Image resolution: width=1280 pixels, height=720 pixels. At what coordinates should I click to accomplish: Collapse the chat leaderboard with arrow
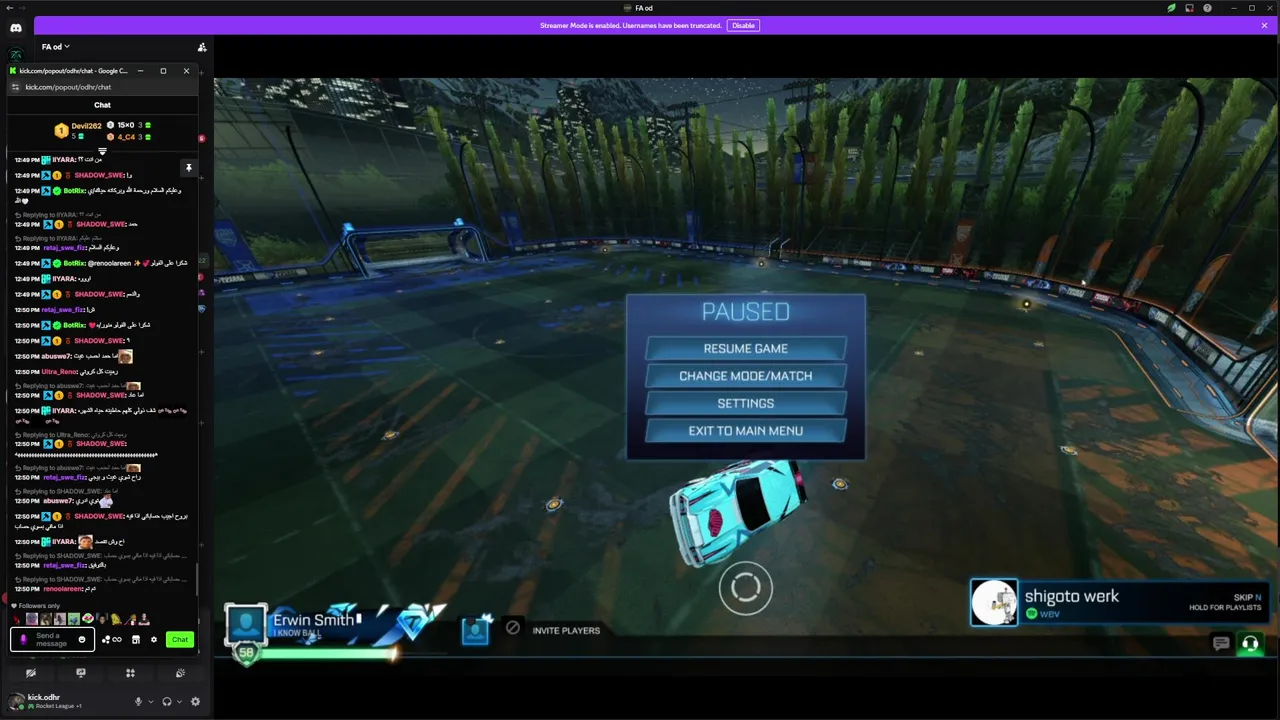pos(102,151)
